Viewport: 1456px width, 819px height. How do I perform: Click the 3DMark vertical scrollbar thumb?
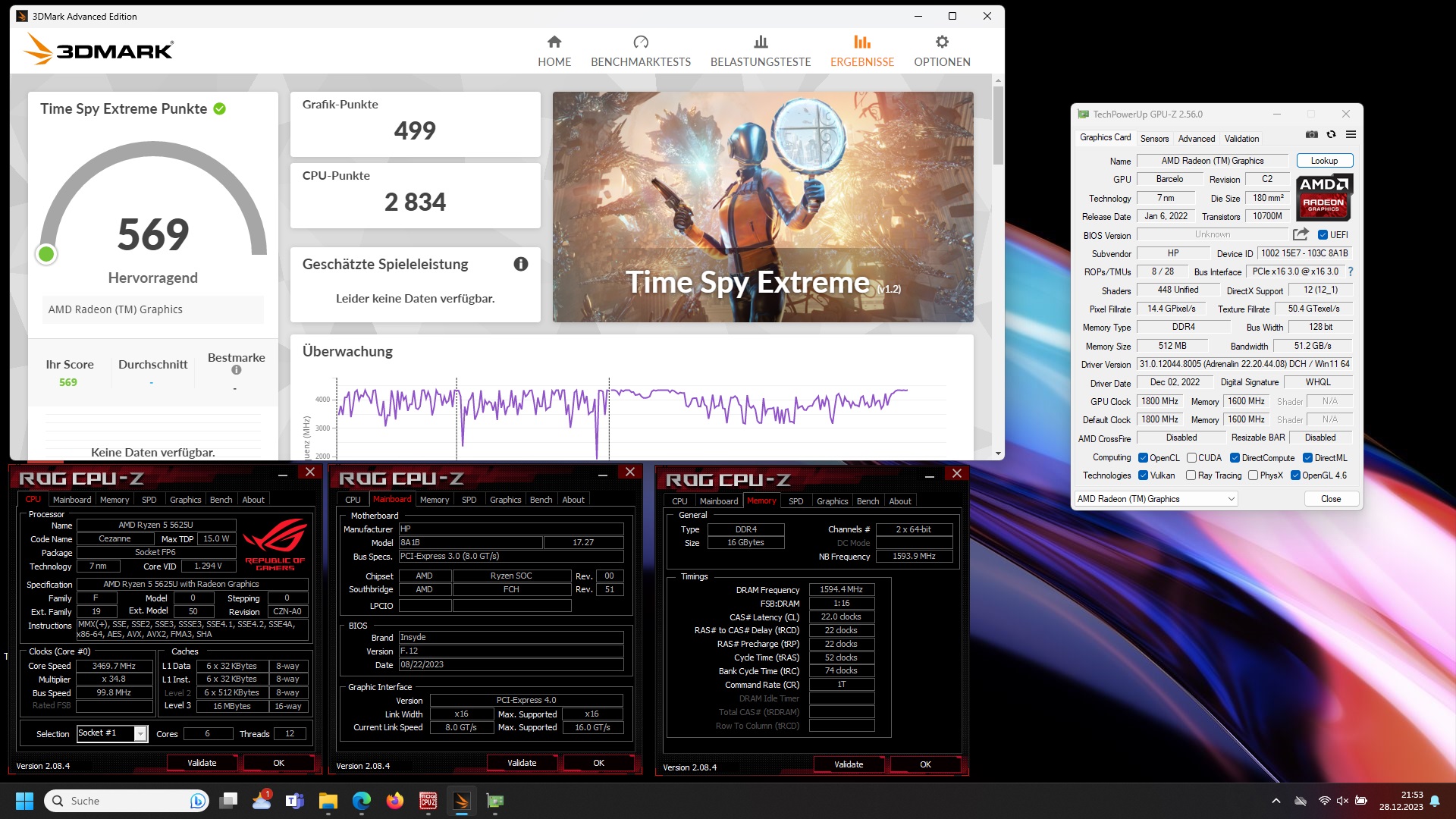point(998,125)
